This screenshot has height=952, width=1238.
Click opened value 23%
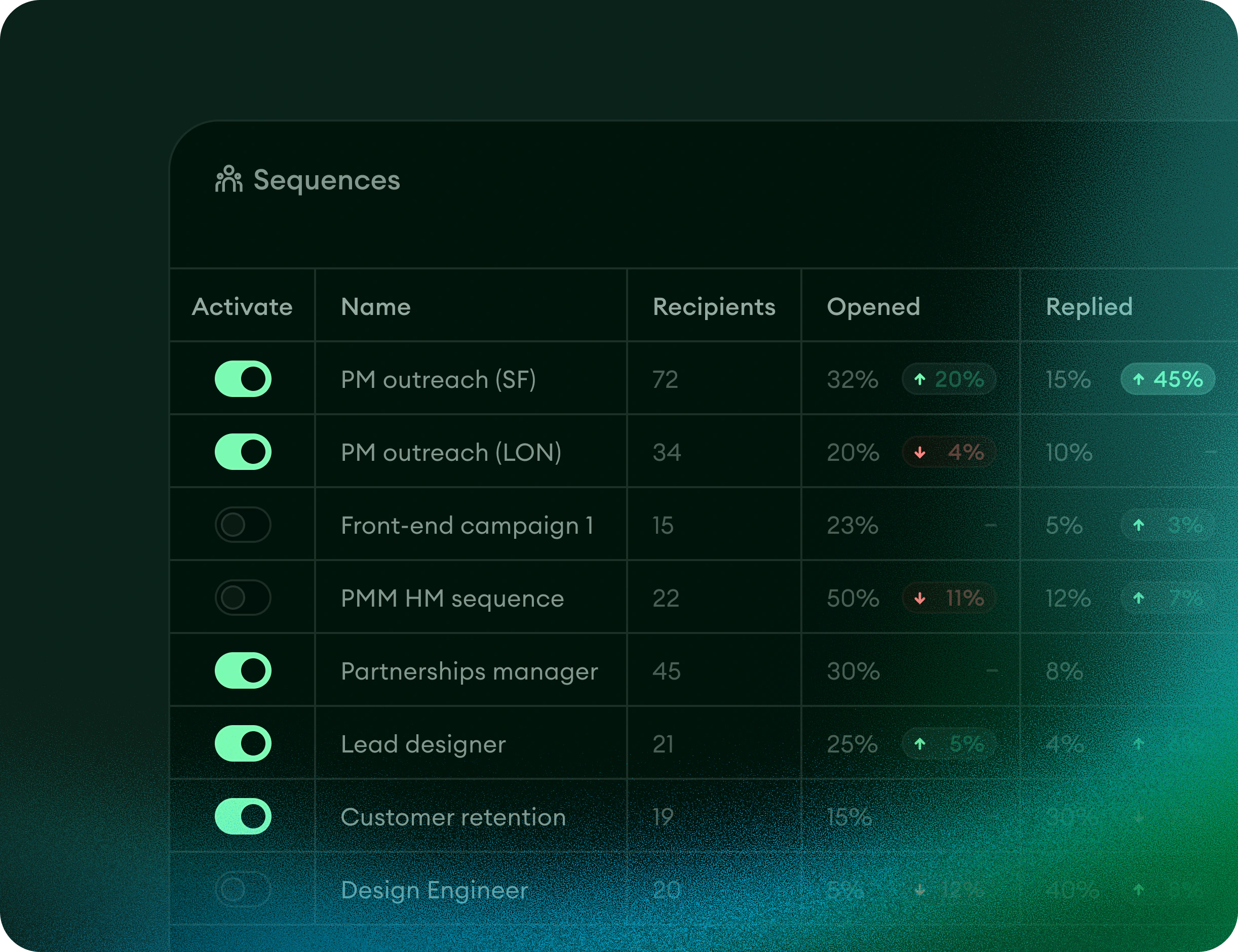pyautogui.click(x=853, y=525)
